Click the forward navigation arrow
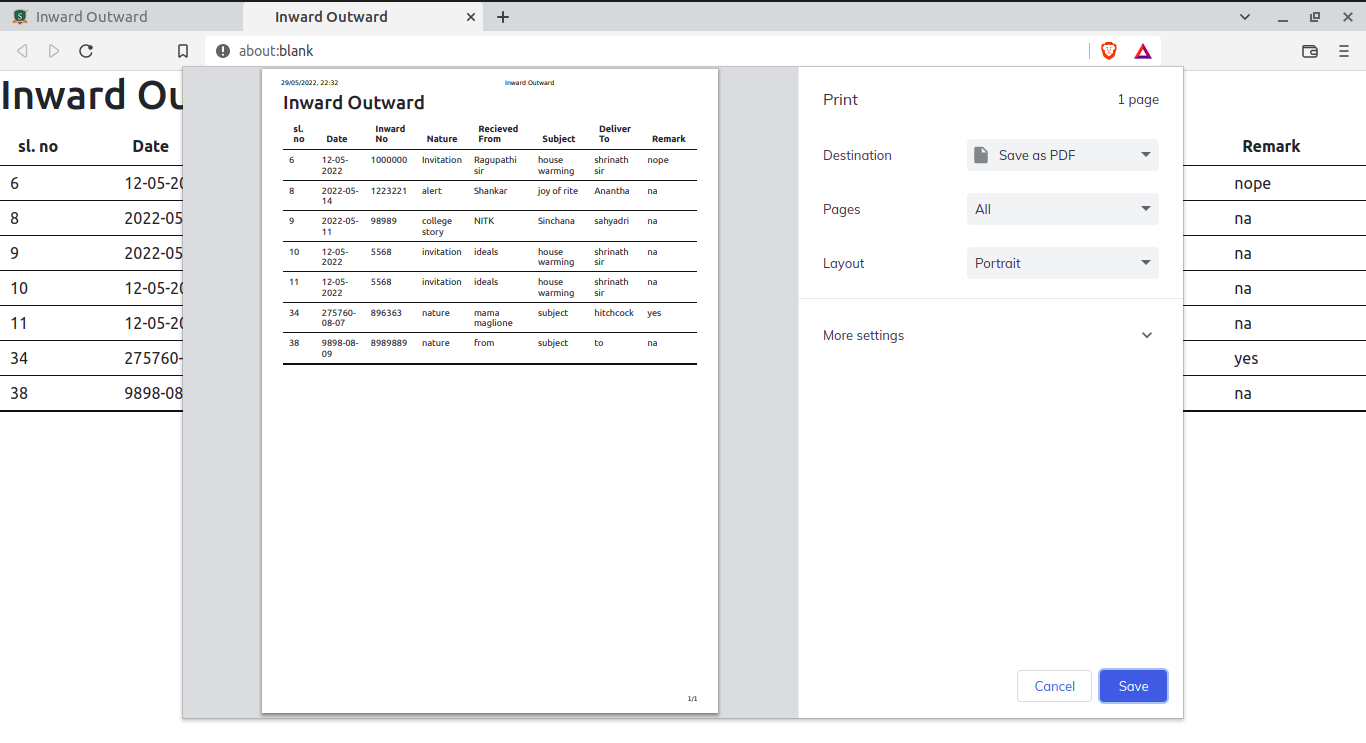Screen dimensions: 1366x743 point(54,51)
